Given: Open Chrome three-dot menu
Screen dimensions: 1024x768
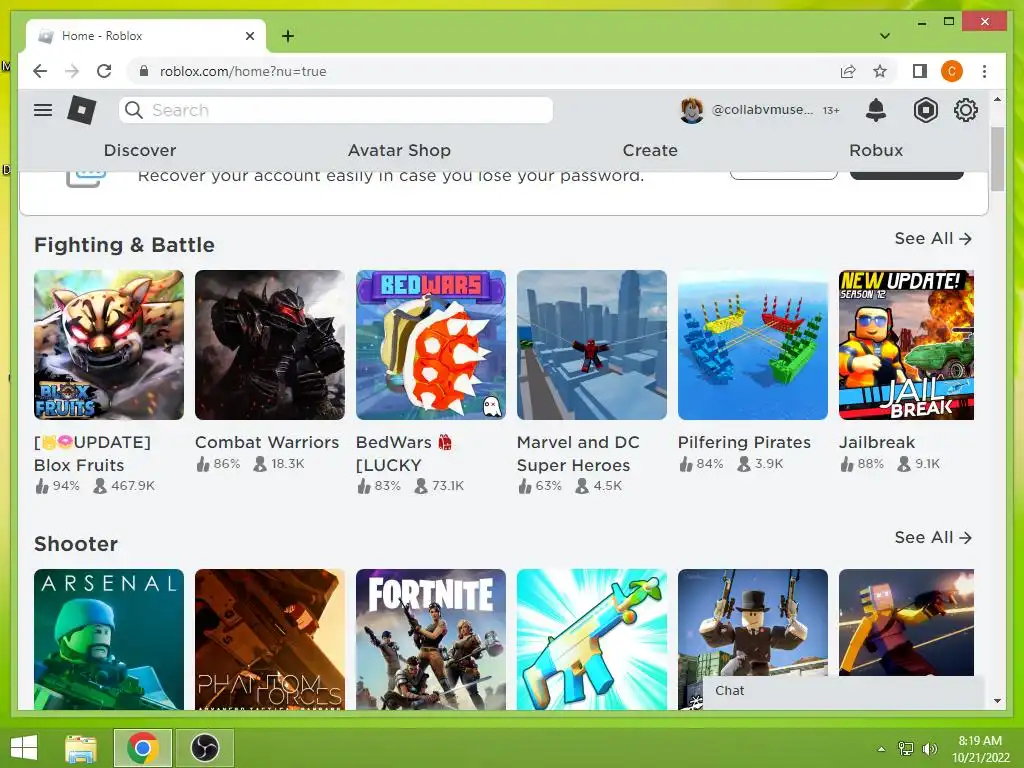Looking at the screenshot, I should 984,71.
